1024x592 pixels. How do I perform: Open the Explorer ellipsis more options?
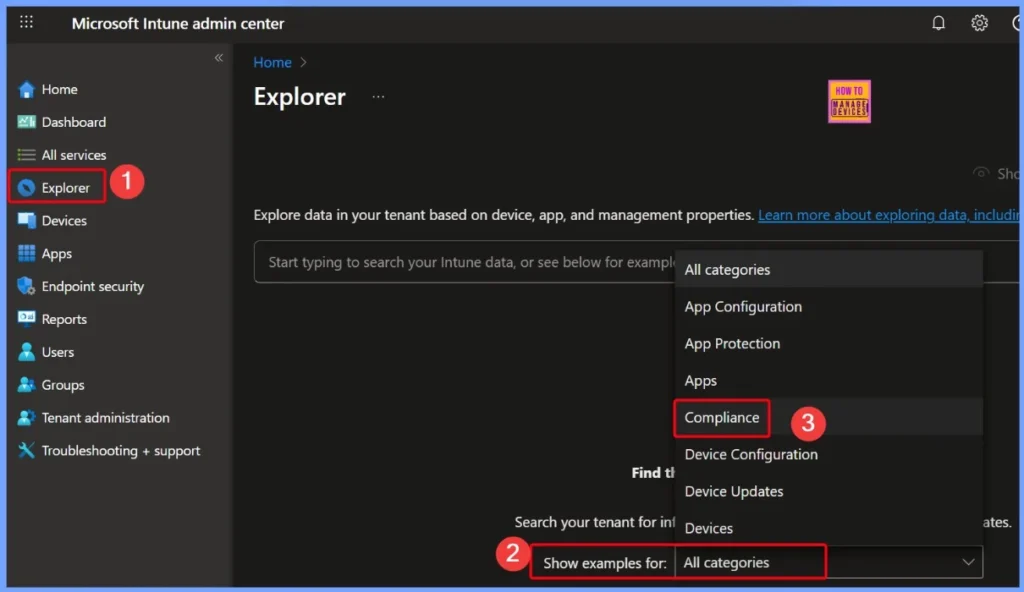click(378, 97)
